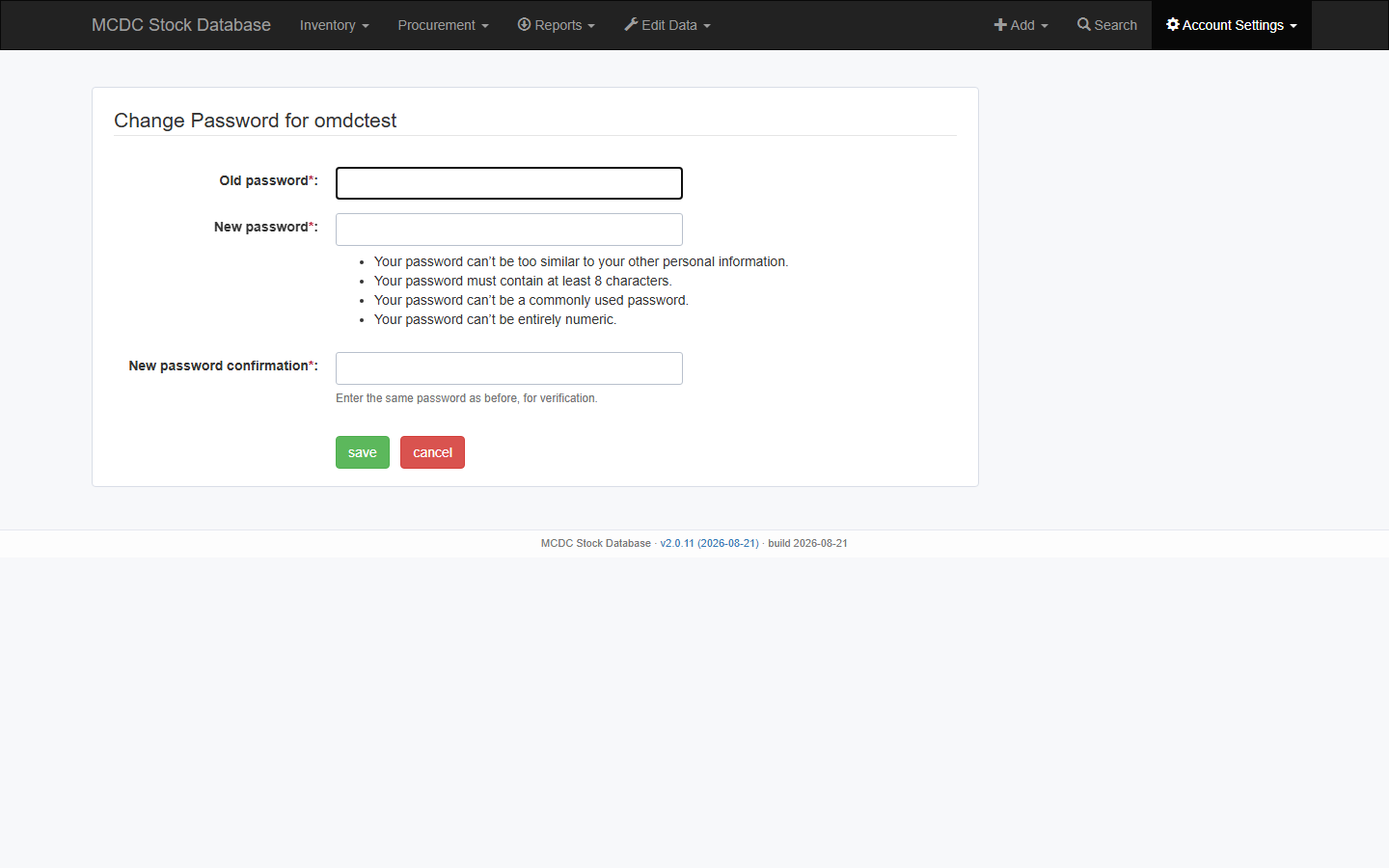Image resolution: width=1389 pixels, height=868 pixels.
Task: Expand the Account Settings dropdown
Action: coord(1231,25)
